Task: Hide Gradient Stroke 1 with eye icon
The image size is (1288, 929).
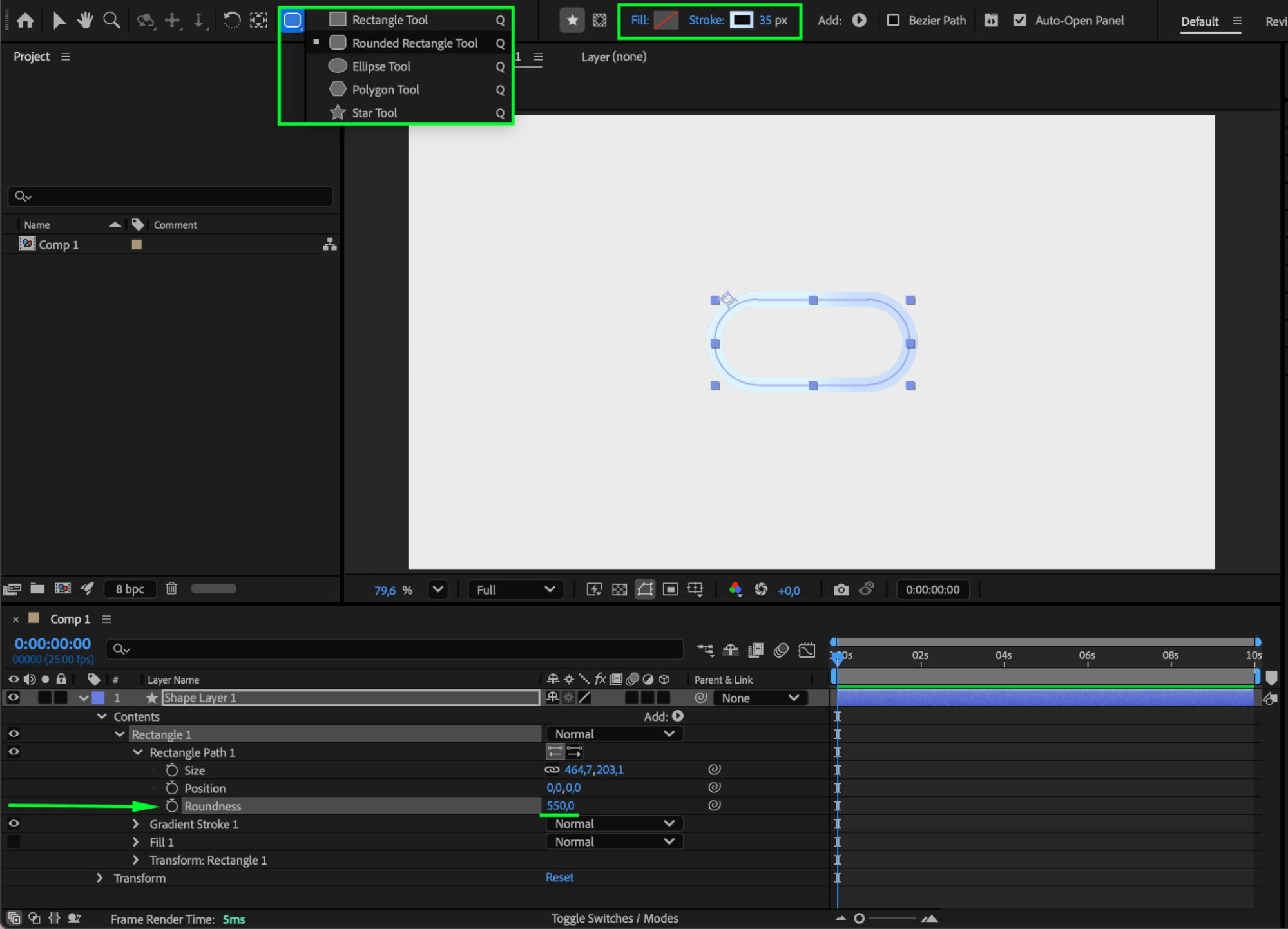Action: (14, 823)
